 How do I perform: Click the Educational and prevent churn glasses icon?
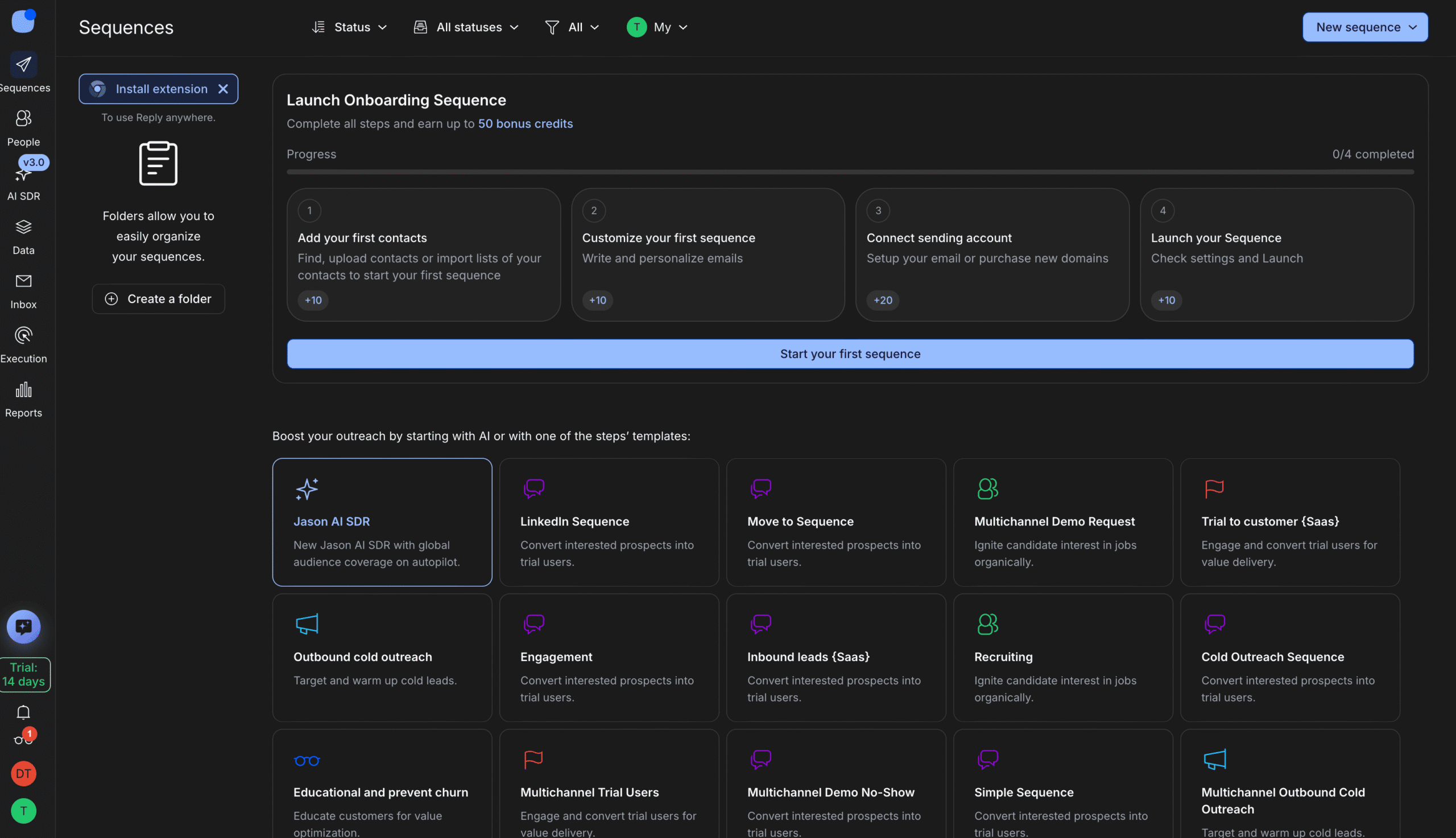[307, 761]
